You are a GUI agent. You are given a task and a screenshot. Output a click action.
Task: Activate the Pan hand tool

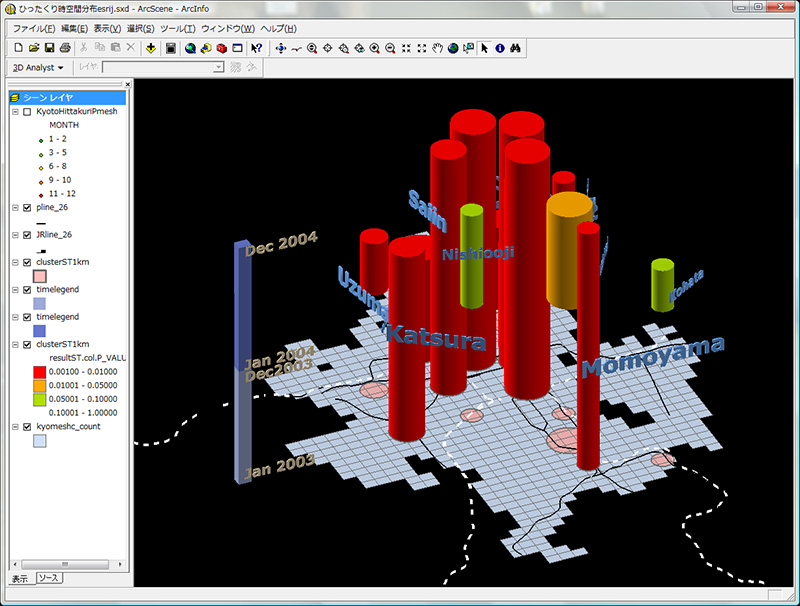click(x=437, y=47)
